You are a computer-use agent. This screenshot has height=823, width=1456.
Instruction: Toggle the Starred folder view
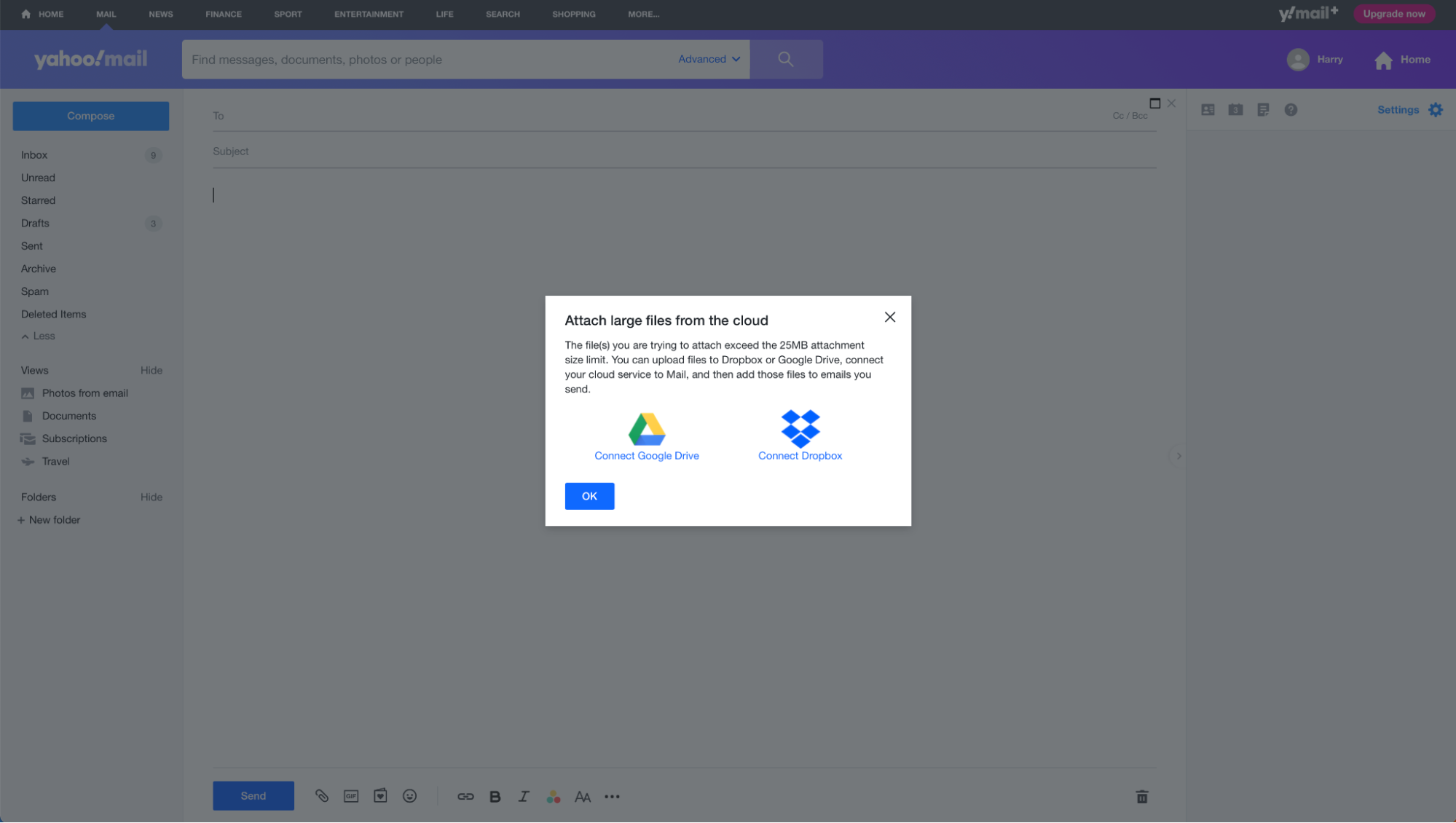point(37,200)
